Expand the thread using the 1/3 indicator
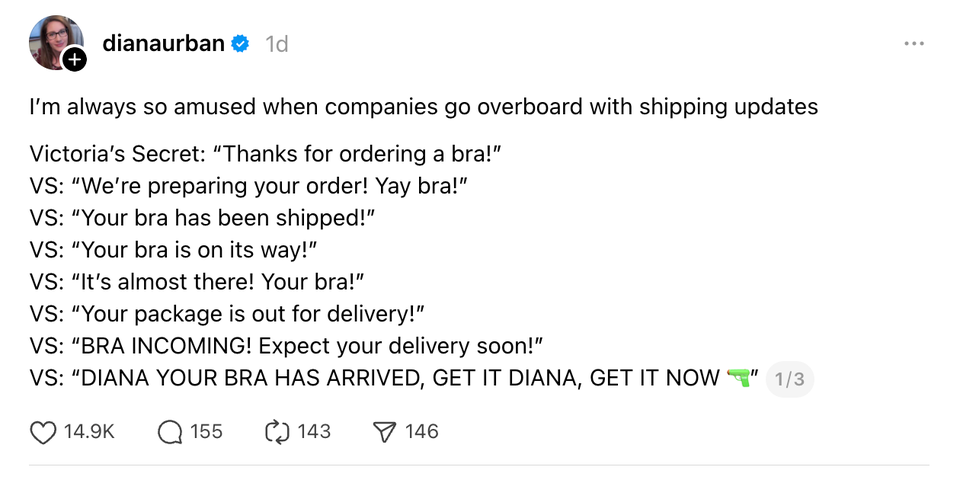 point(789,379)
